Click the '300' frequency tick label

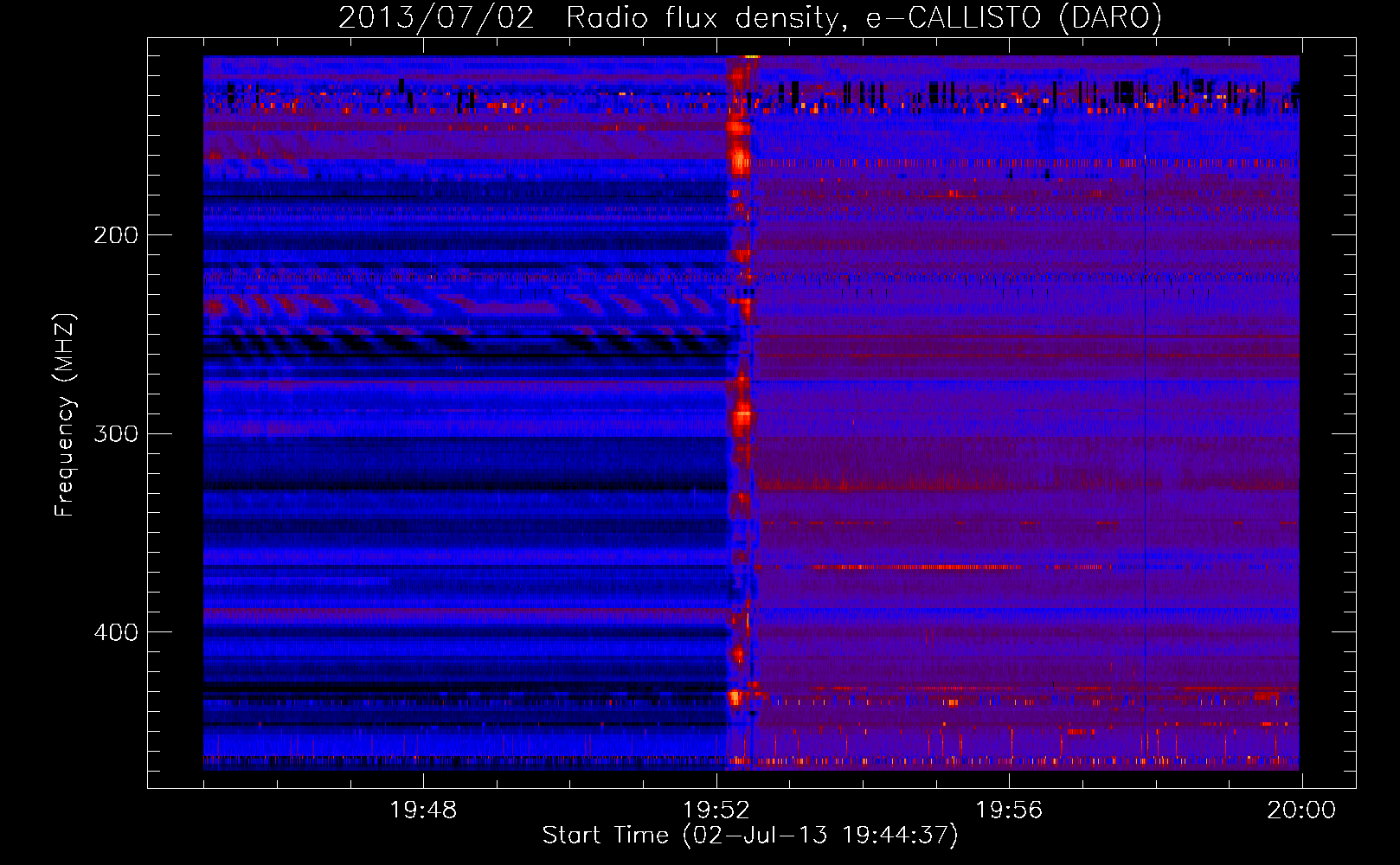point(116,433)
